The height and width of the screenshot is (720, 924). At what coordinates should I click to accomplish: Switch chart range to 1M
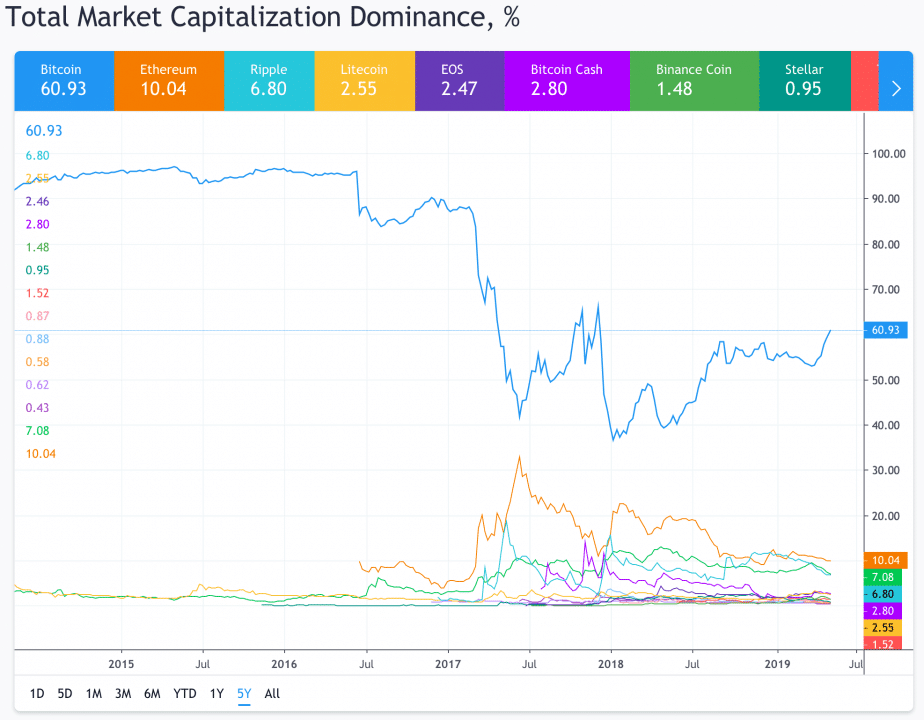pyautogui.click(x=94, y=693)
